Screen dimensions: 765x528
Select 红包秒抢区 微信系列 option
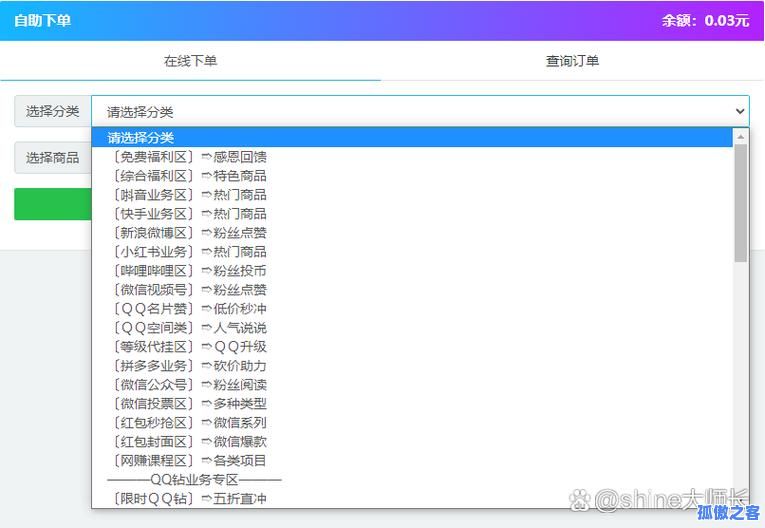[412, 423]
